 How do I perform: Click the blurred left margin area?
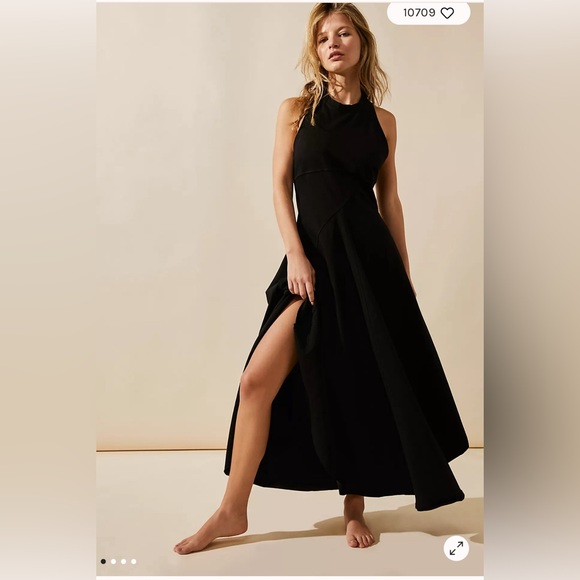pos(48,290)
